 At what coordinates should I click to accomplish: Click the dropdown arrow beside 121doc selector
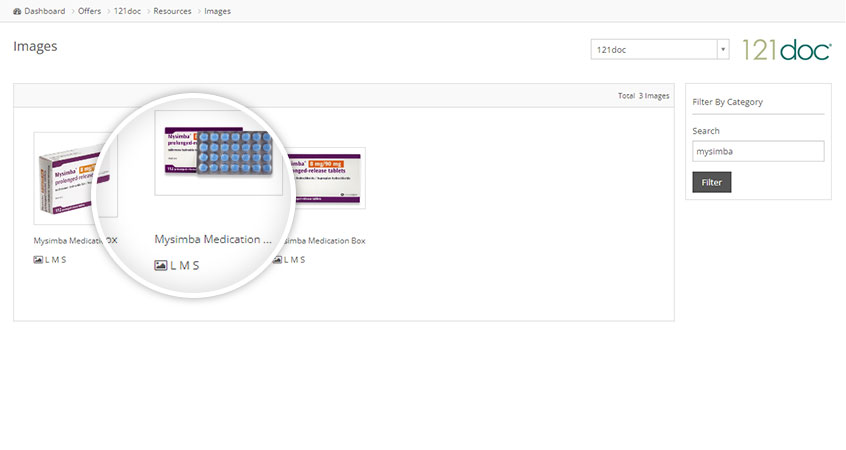tap(723, 50)
